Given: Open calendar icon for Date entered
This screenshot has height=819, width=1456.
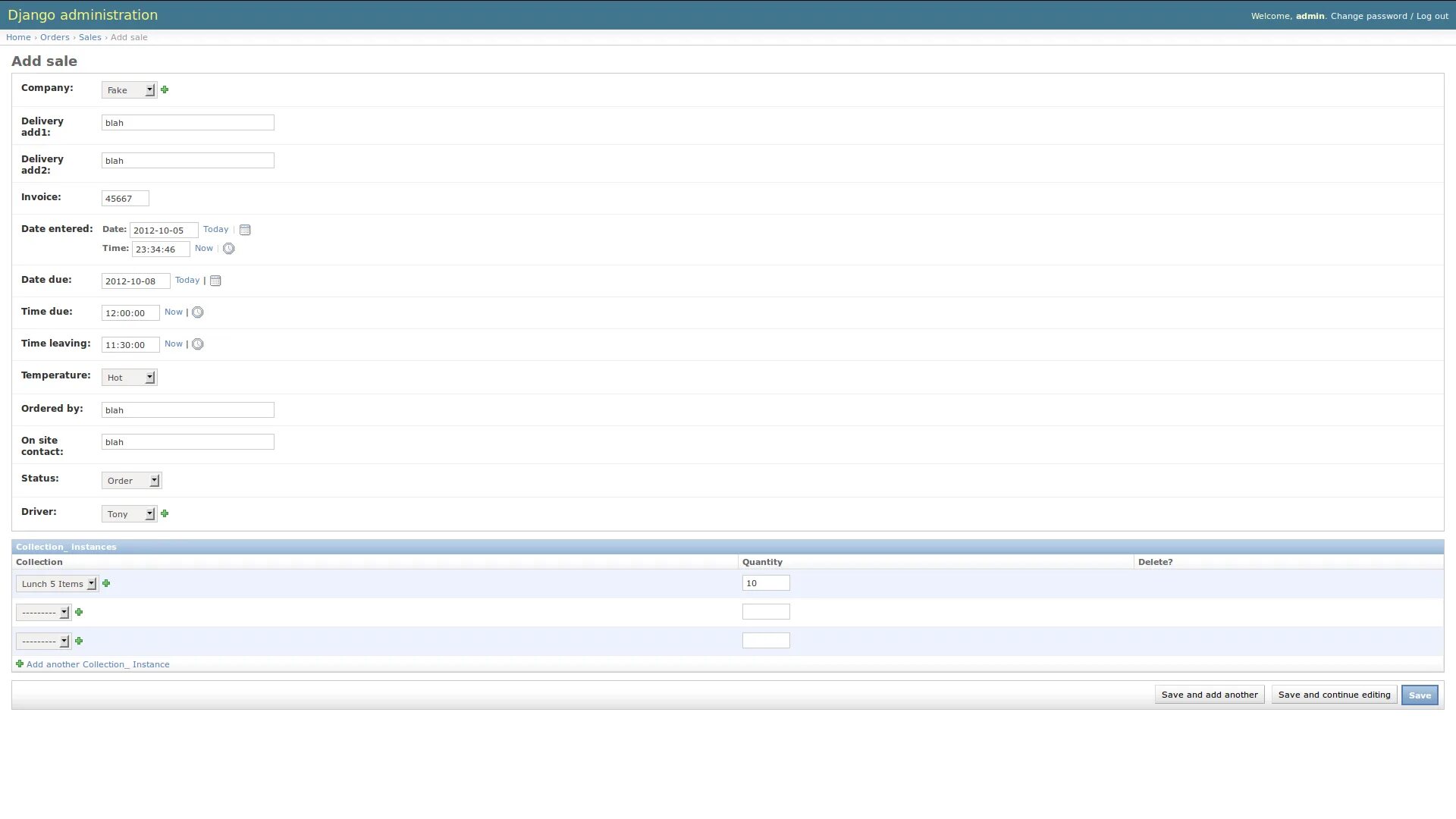Looking at the screenshot, I should click(x=245, y=230).
